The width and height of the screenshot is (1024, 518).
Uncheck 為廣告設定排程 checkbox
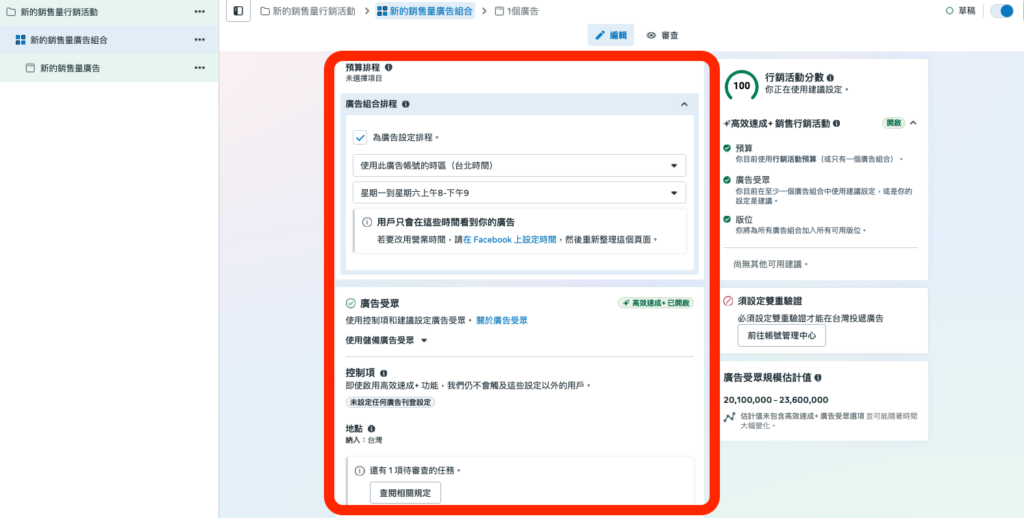[x=360, y=138]
